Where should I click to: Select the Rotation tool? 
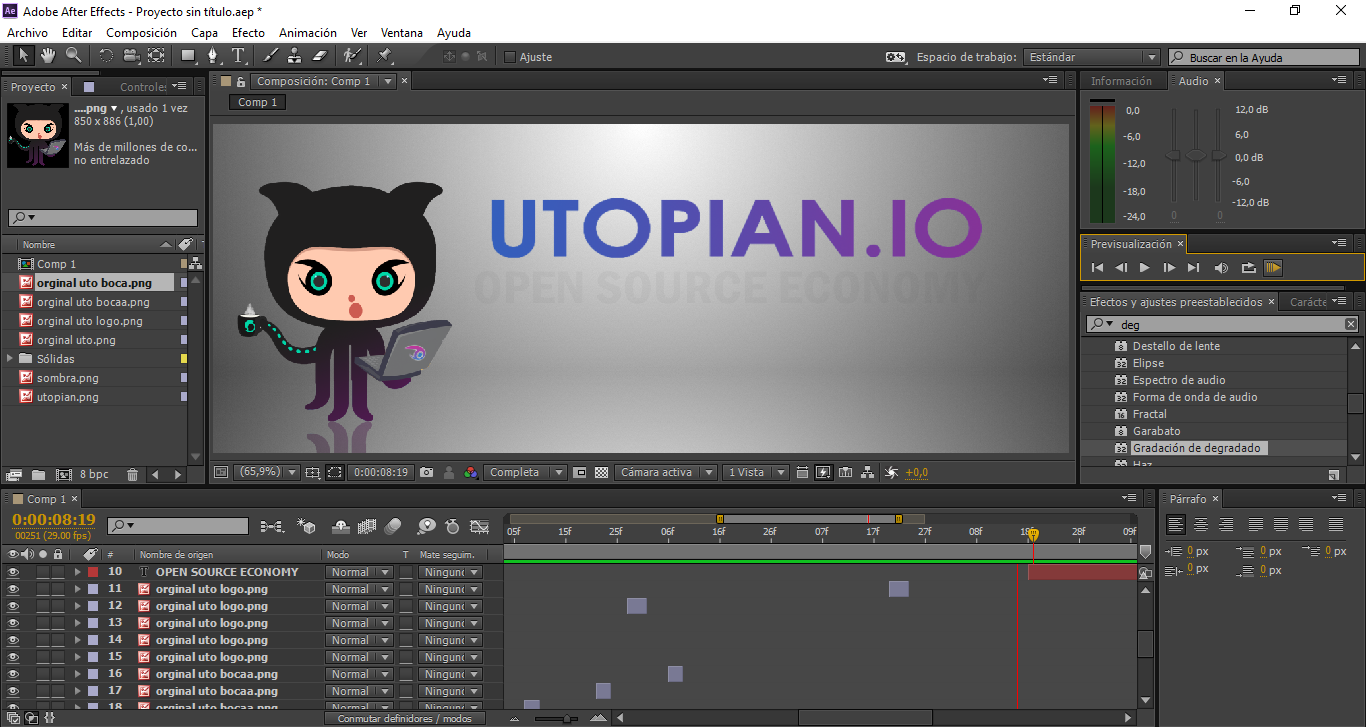(x=106, y=55)
